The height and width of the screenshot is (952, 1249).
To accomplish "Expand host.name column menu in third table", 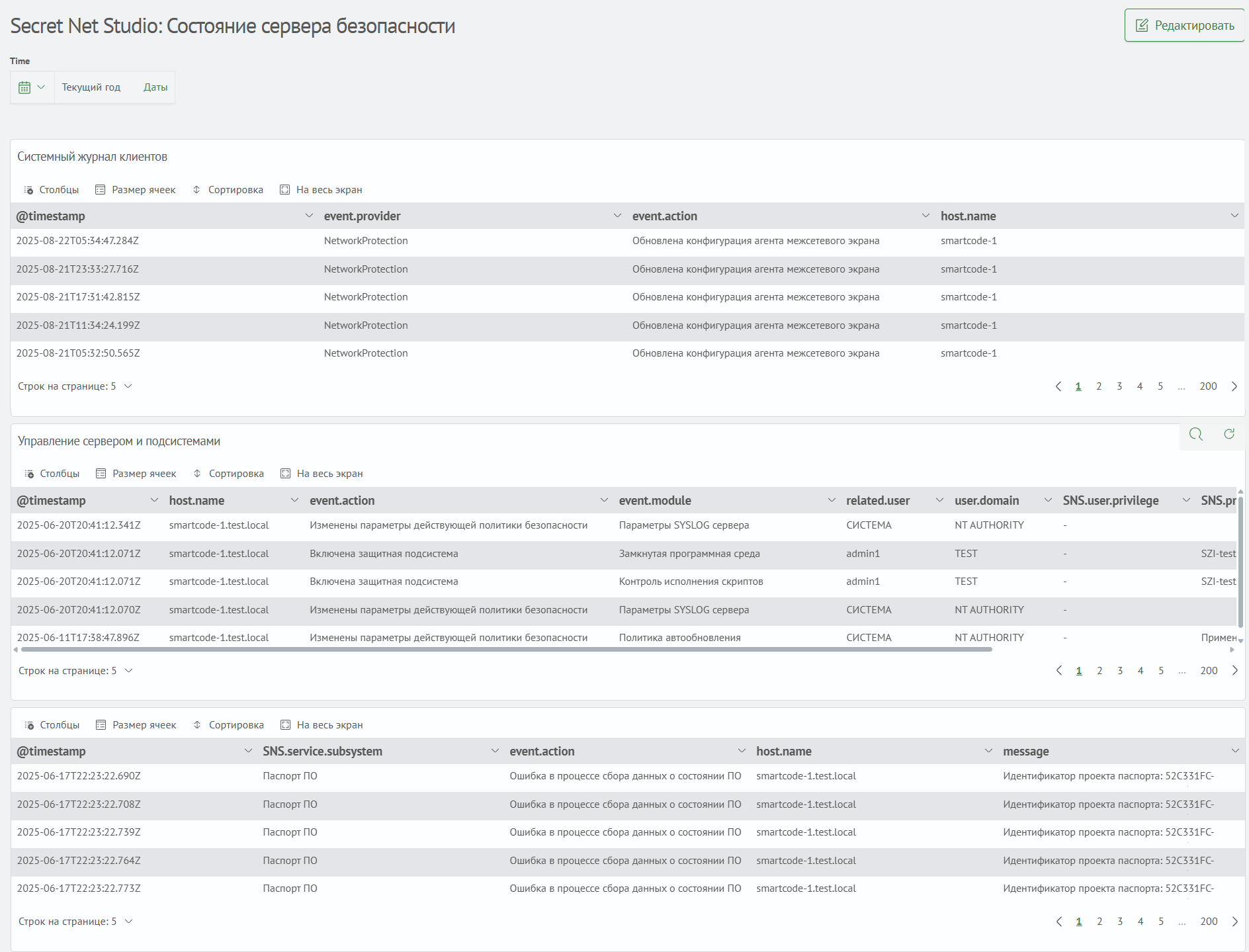I will click(x=988, y=751).
